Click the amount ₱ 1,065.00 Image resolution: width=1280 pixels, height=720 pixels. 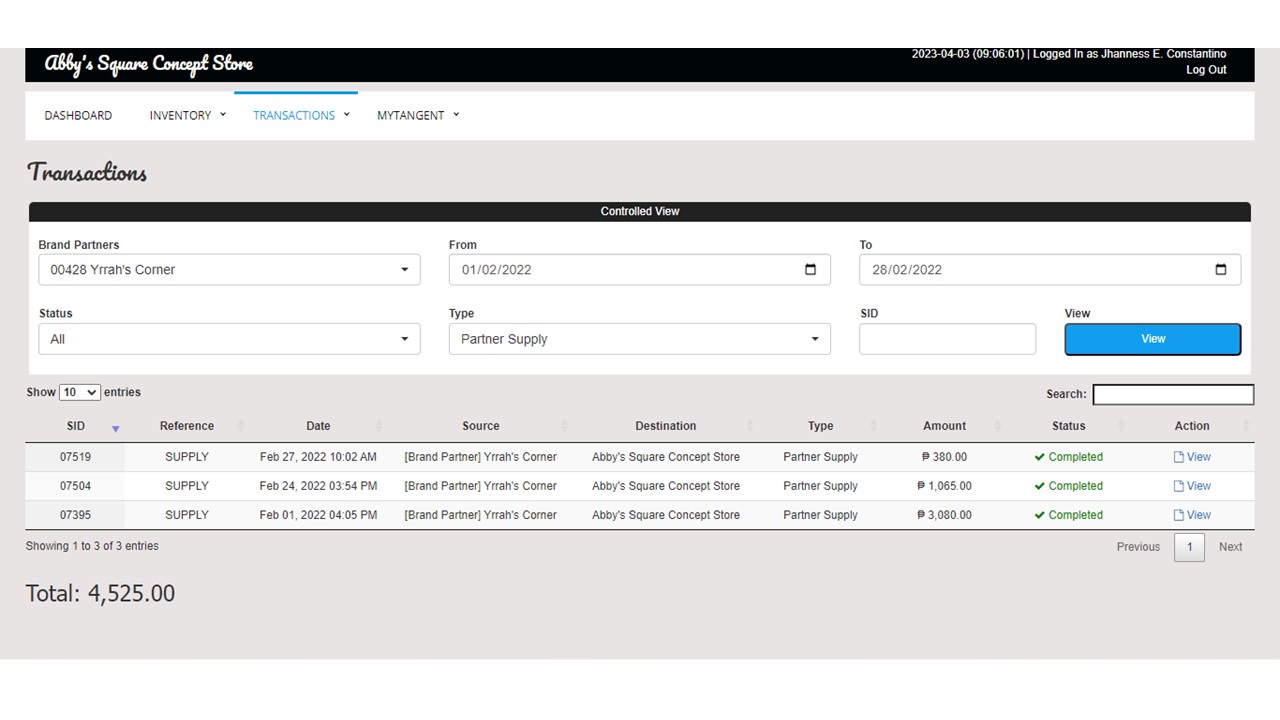point(945,486)
